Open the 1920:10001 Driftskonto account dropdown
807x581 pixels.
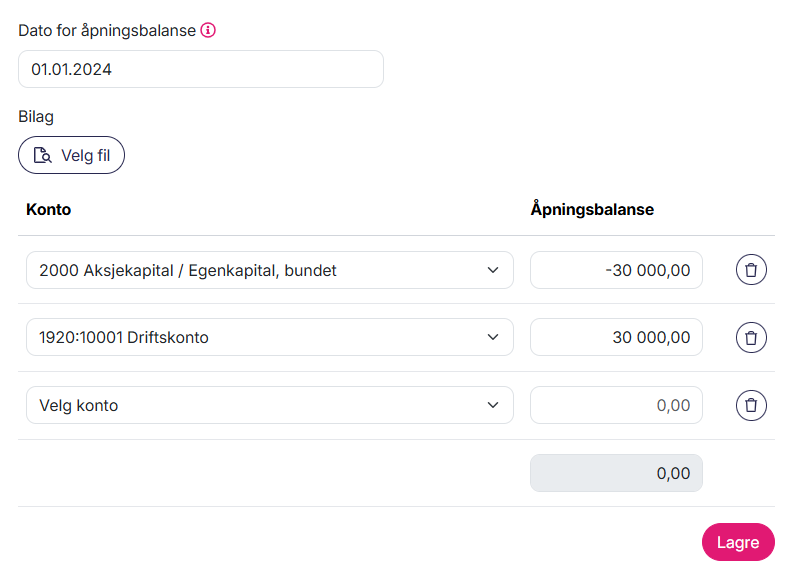[x=269, y=338]
